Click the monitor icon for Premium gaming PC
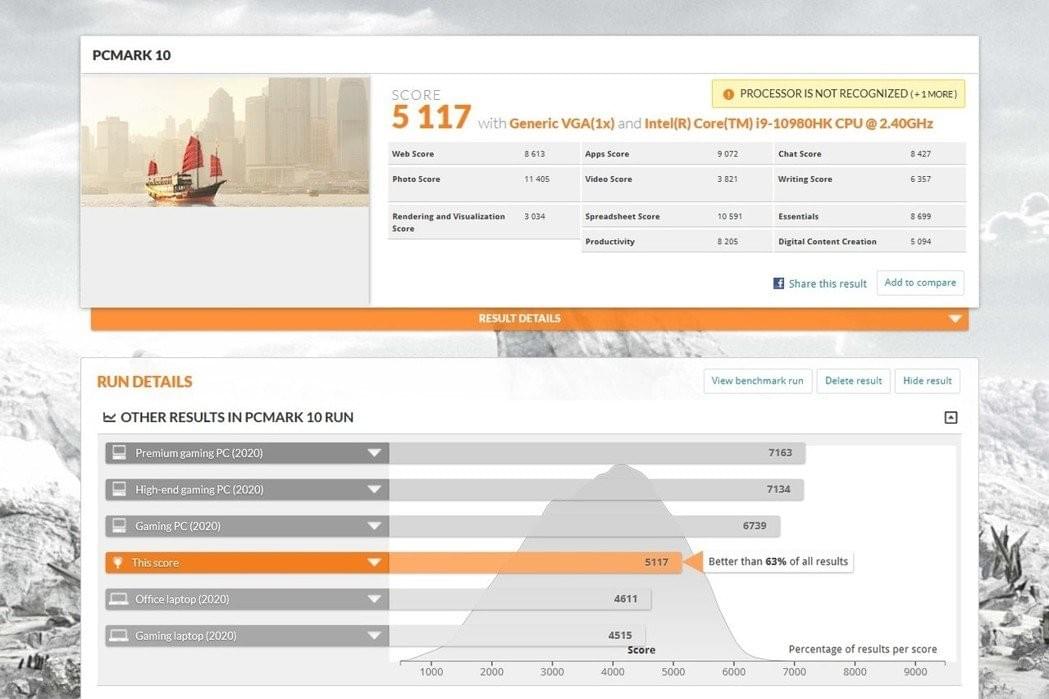Image resolution: width=1049 pixels, height=699 pixels. click(119, 453)
